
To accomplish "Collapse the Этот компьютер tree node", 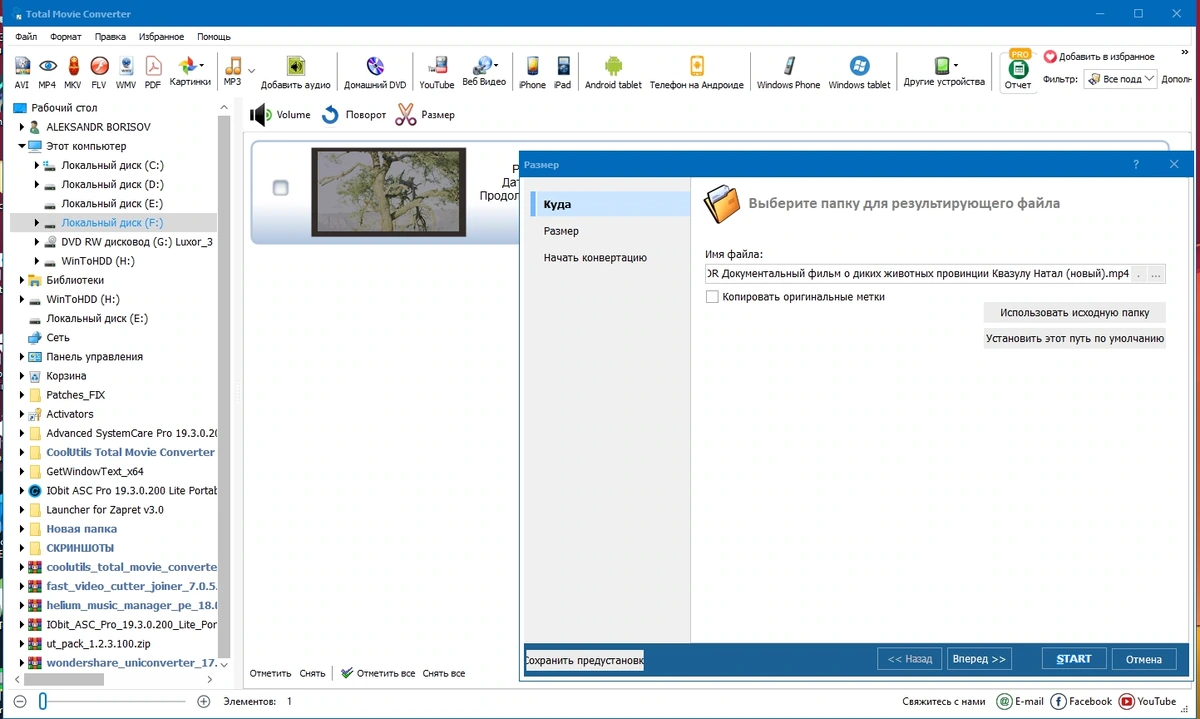I will click(22, 146).
